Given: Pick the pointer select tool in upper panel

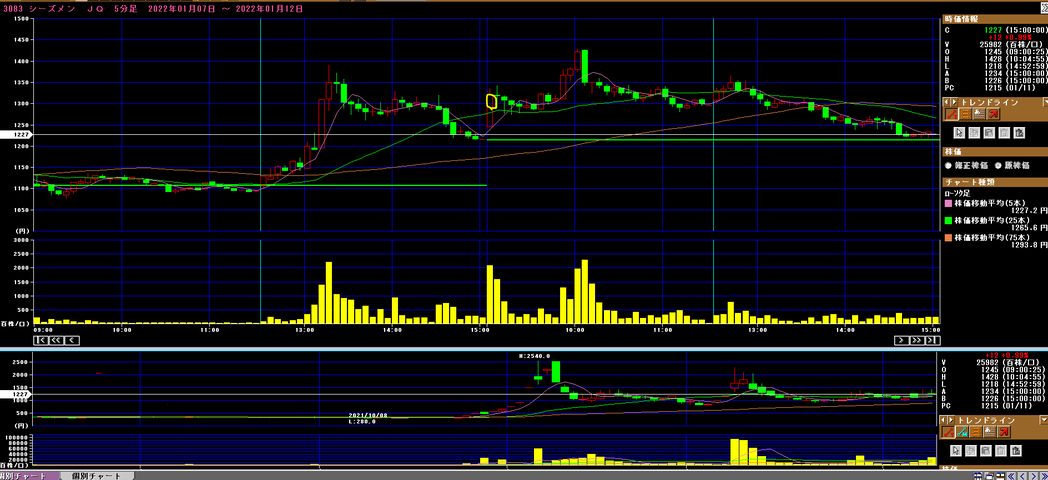Looking at the screenshot, I should coord(959,132).
